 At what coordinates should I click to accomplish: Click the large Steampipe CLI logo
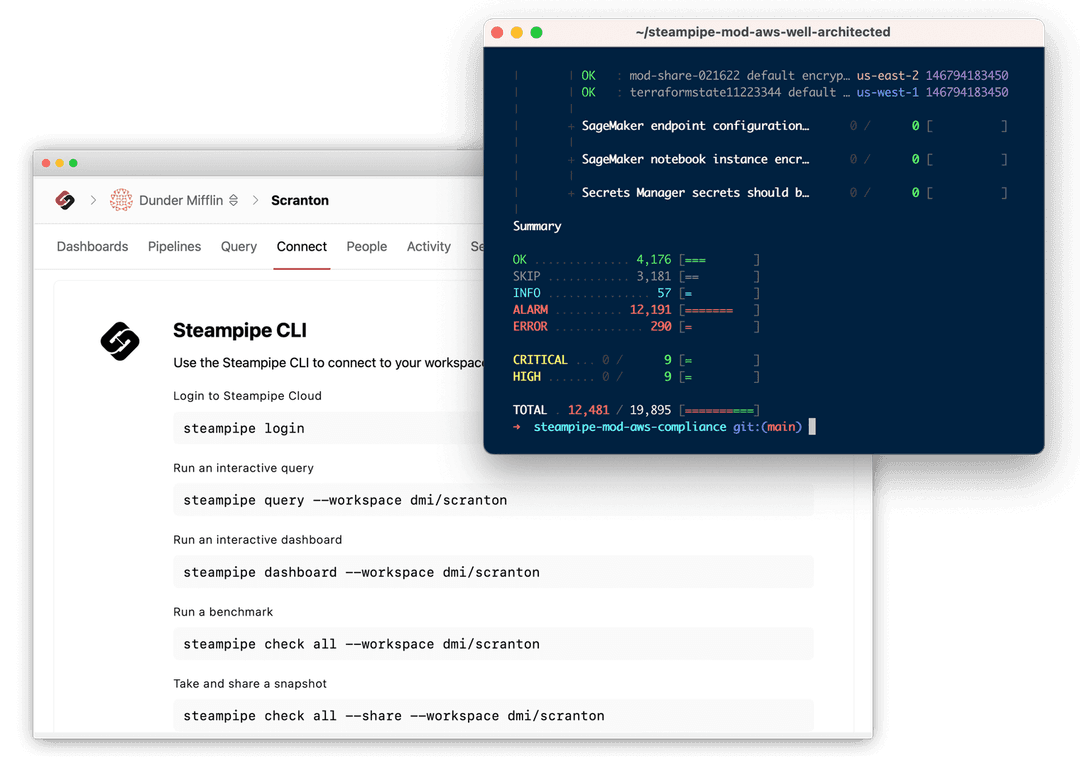(120, 341)
